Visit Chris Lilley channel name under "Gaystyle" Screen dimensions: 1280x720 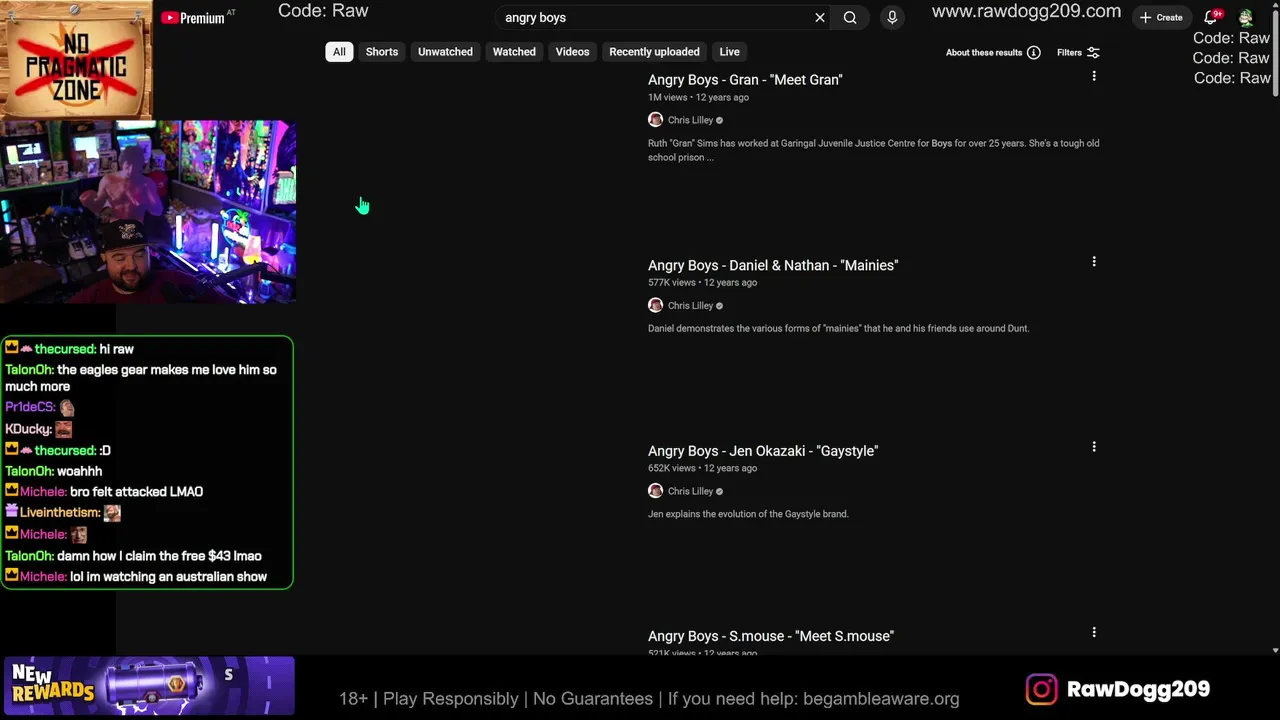690,491
